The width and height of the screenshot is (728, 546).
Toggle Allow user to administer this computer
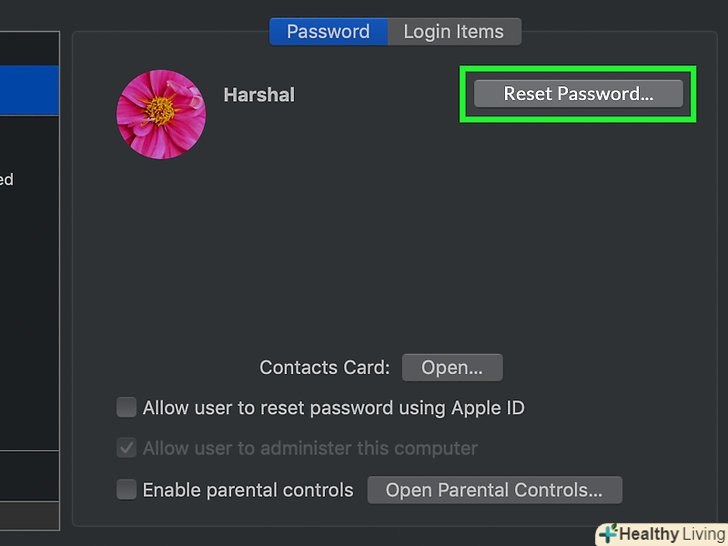coord(127,448)
